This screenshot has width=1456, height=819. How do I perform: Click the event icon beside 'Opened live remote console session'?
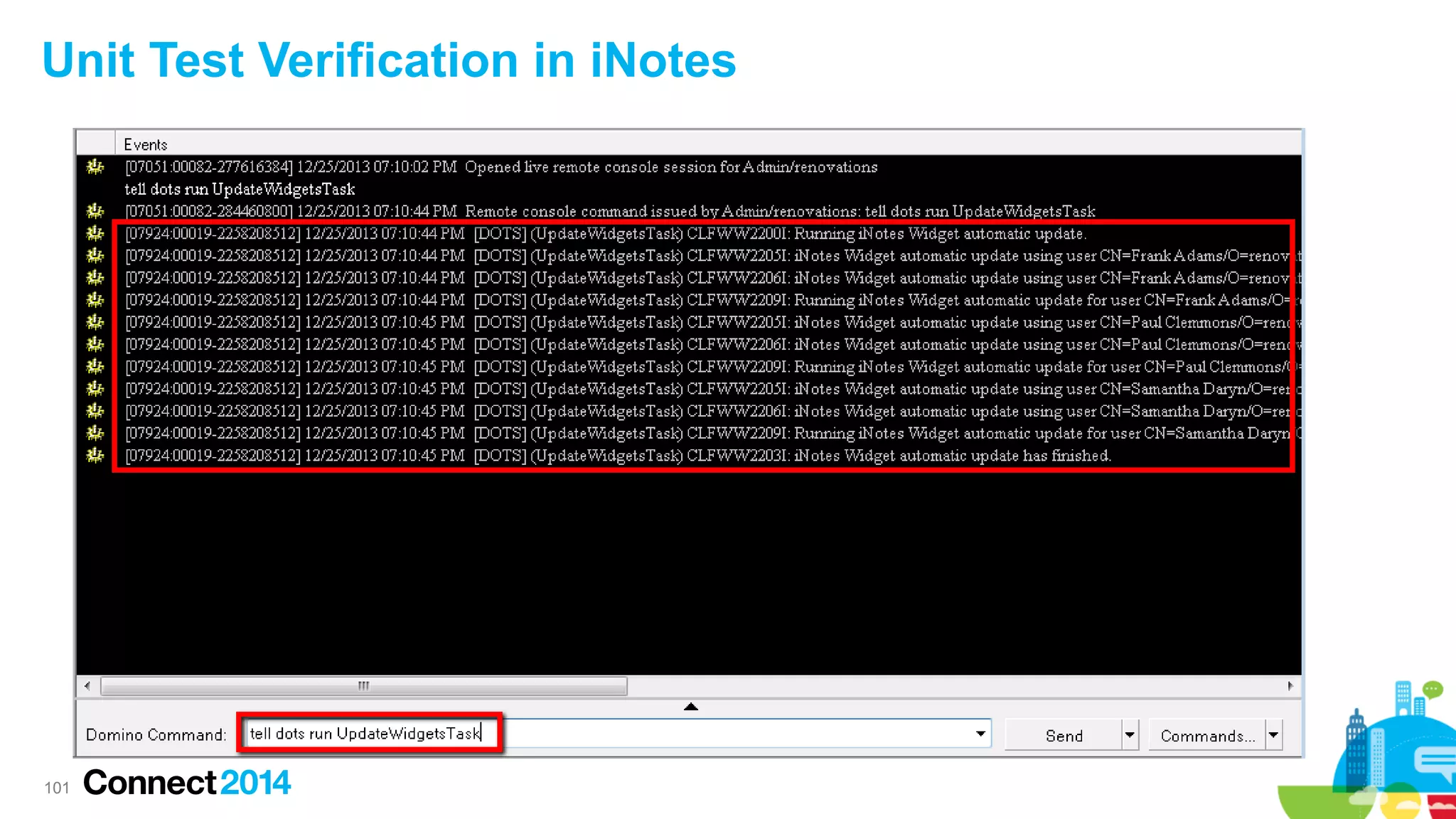[95, 167]
